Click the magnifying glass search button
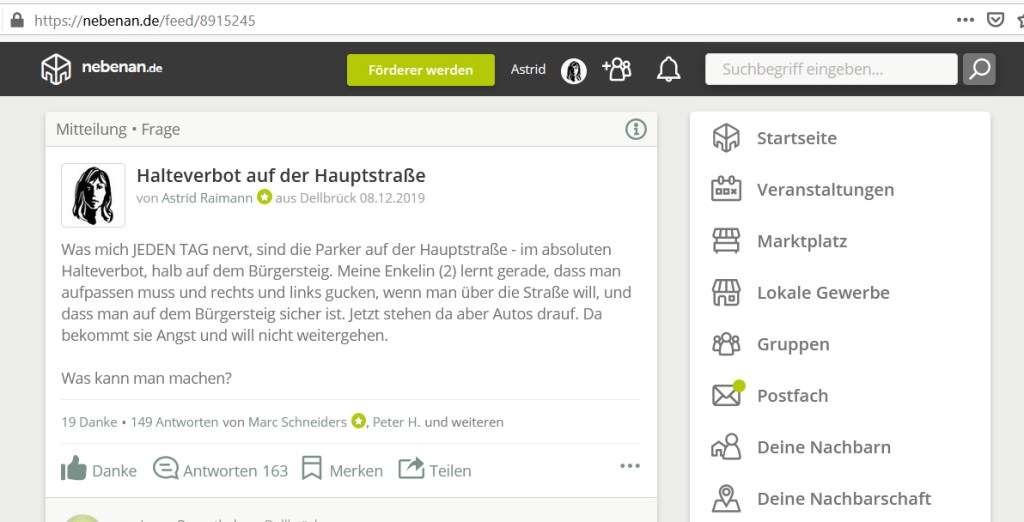1024x522 pixels. pyautogui.click(x=979, y=69)
